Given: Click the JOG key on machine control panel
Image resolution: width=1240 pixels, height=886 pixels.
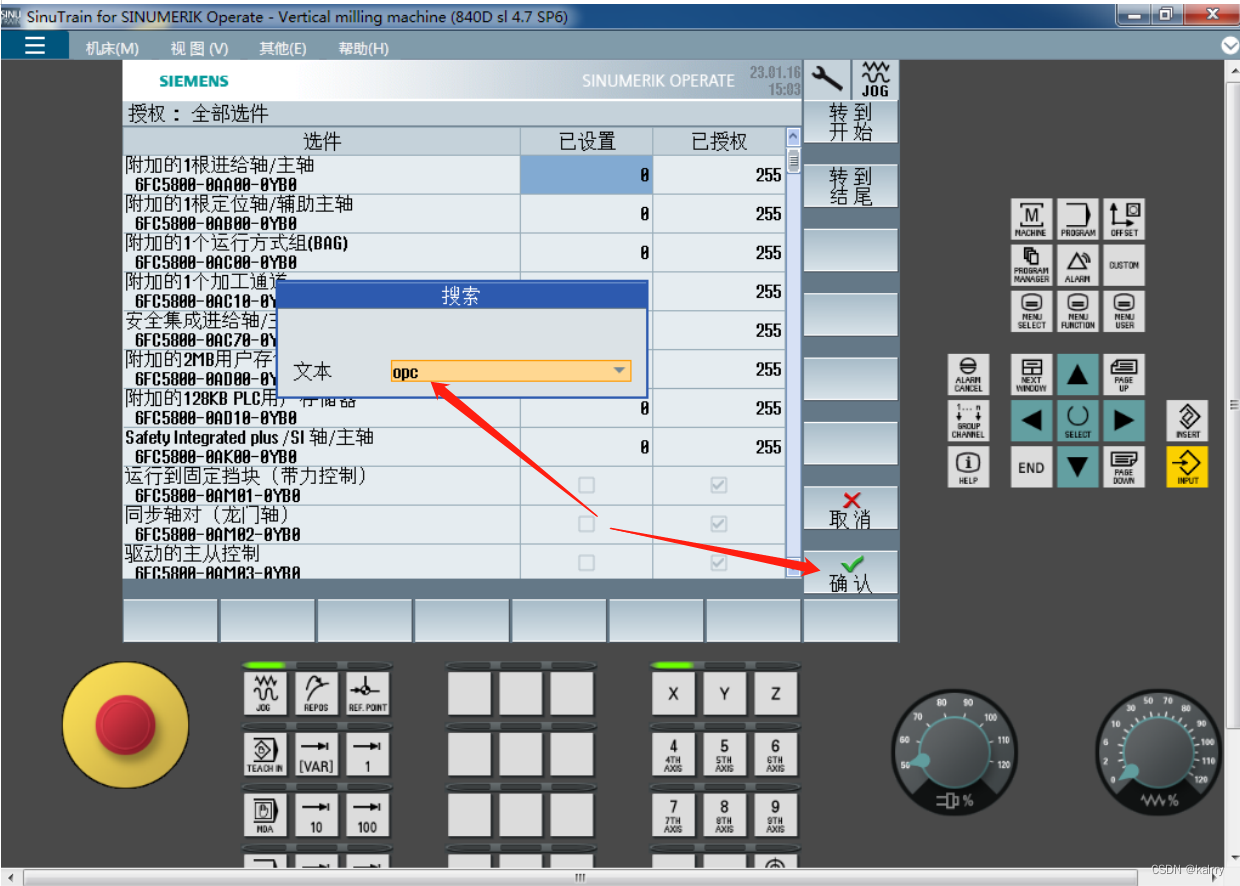Looking at the screenshot, I should pos(264,693).
